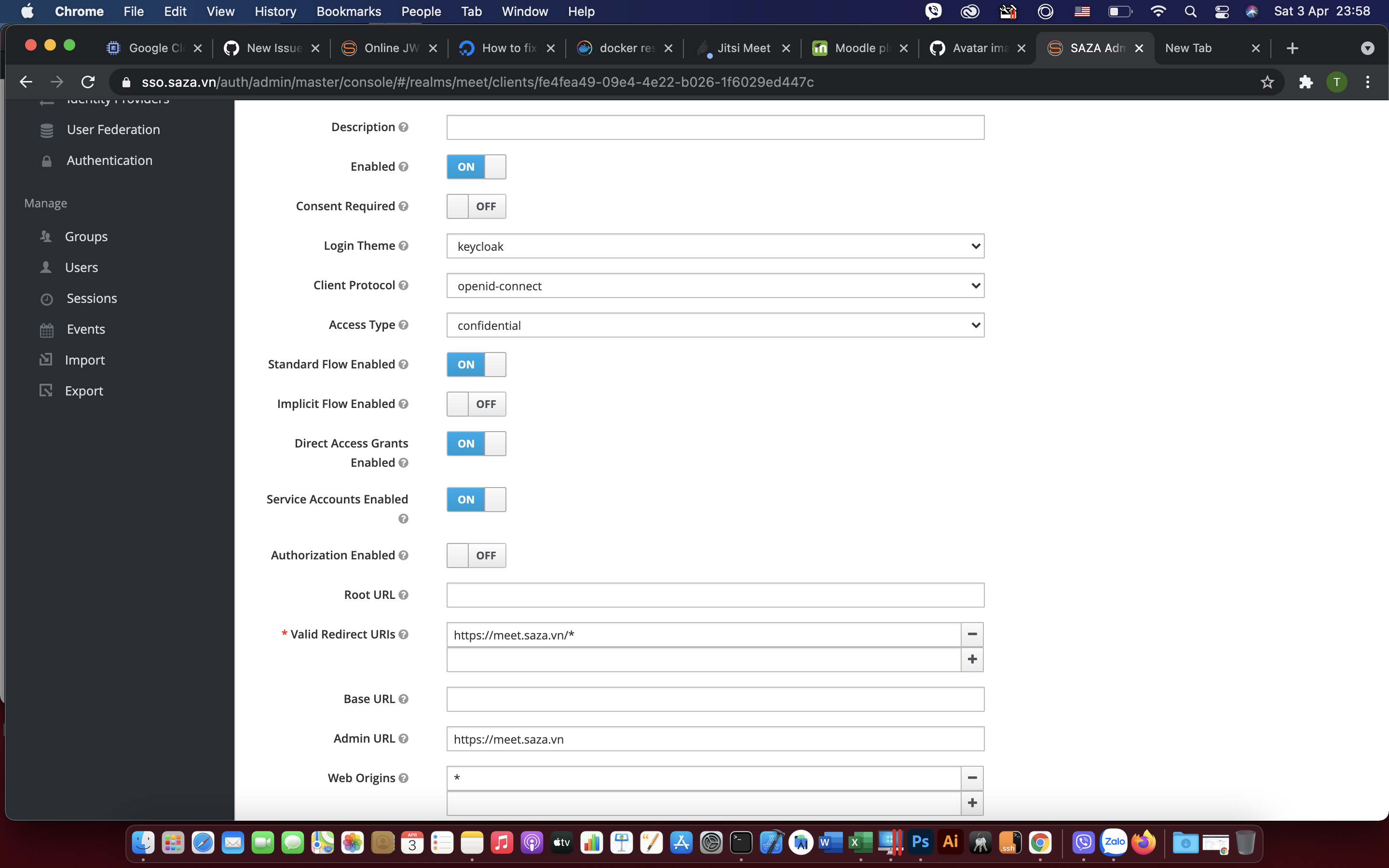Open the Bookmarks menu in menu bar
The height and width of the screenshot is (868, 1389).
tap(348, 12)
